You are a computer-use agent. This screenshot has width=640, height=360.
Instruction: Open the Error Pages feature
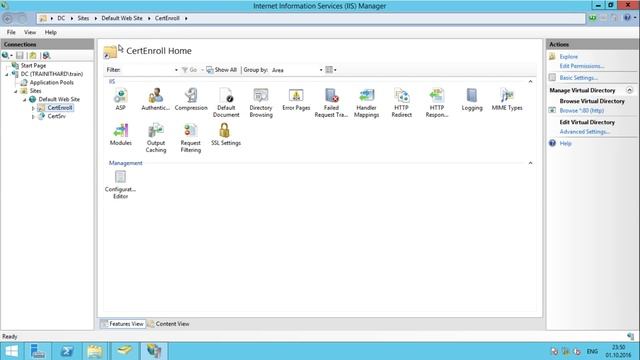click(x=296, y=99)
